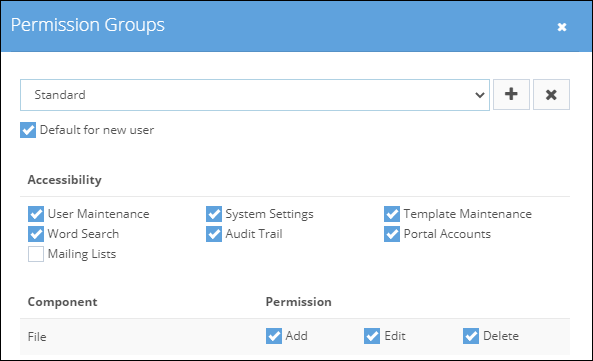Toggle File Add permission
Image resolution: width=593 pixels, height=361 pixels.
(274, 336)
